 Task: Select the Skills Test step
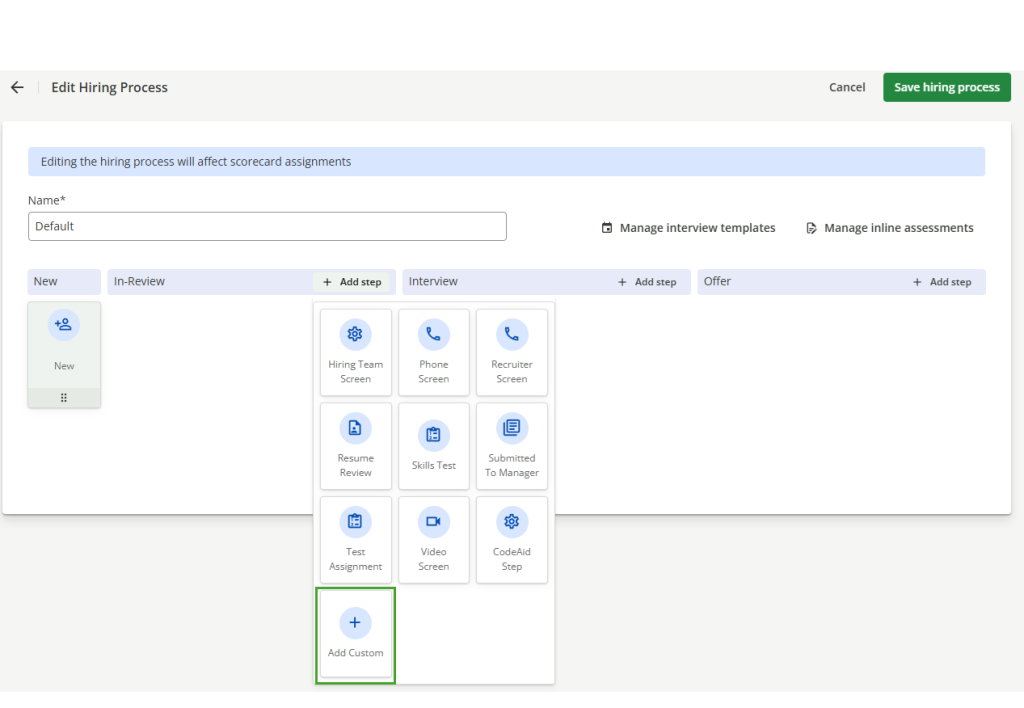coord(433,445)
